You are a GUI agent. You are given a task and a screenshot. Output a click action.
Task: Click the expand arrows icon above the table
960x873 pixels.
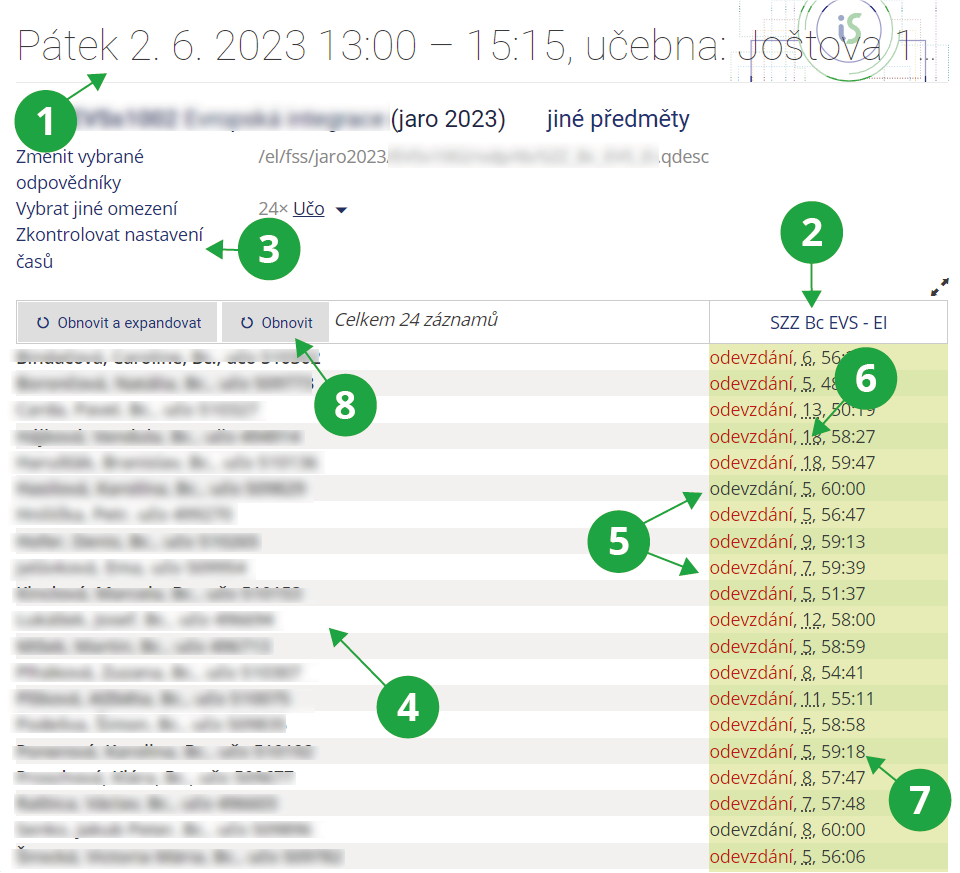pyautogui.click(x=938, y=287)
